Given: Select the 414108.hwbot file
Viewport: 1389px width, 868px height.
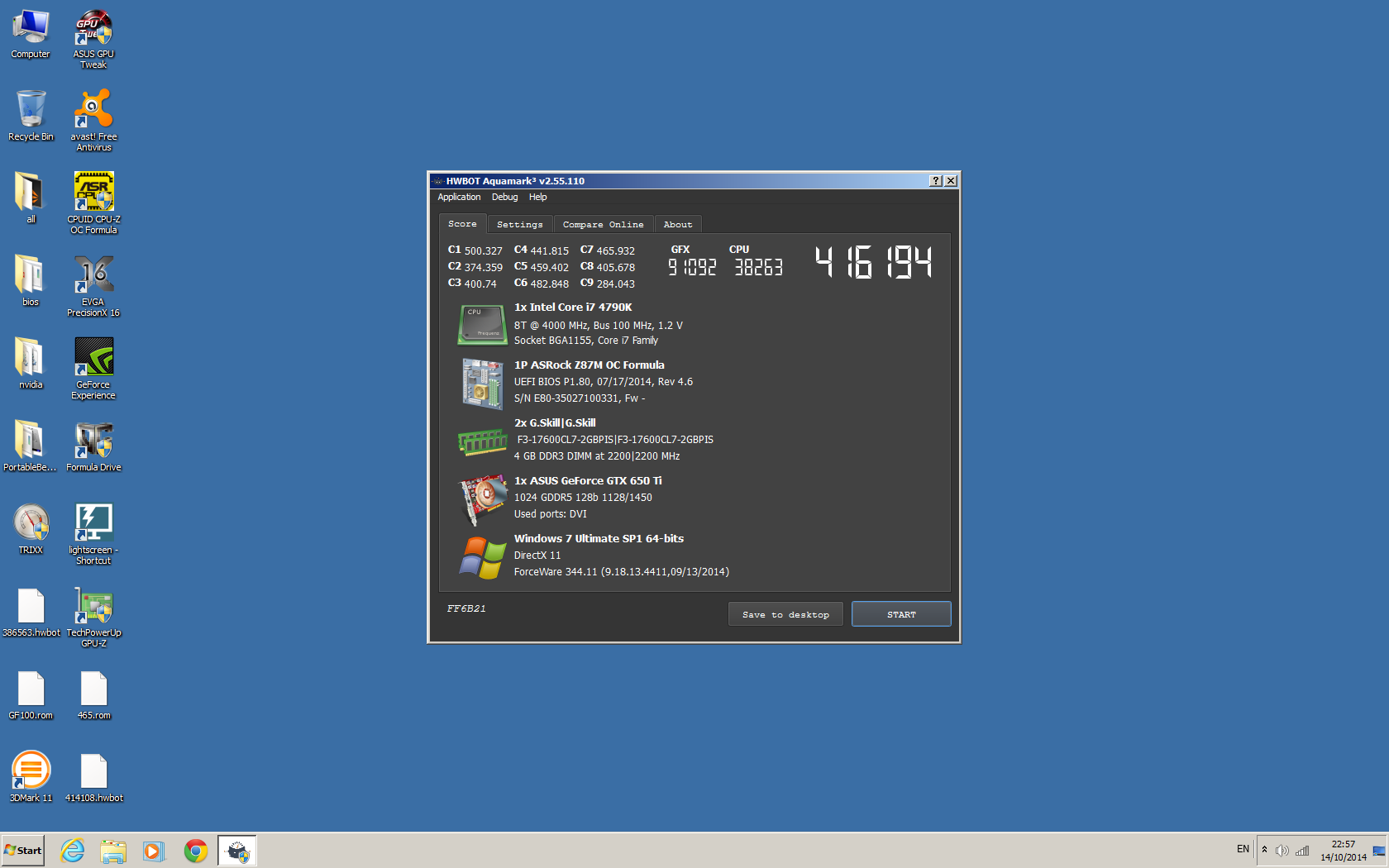Looking at the screenshot, I should (x=93, y=777).
